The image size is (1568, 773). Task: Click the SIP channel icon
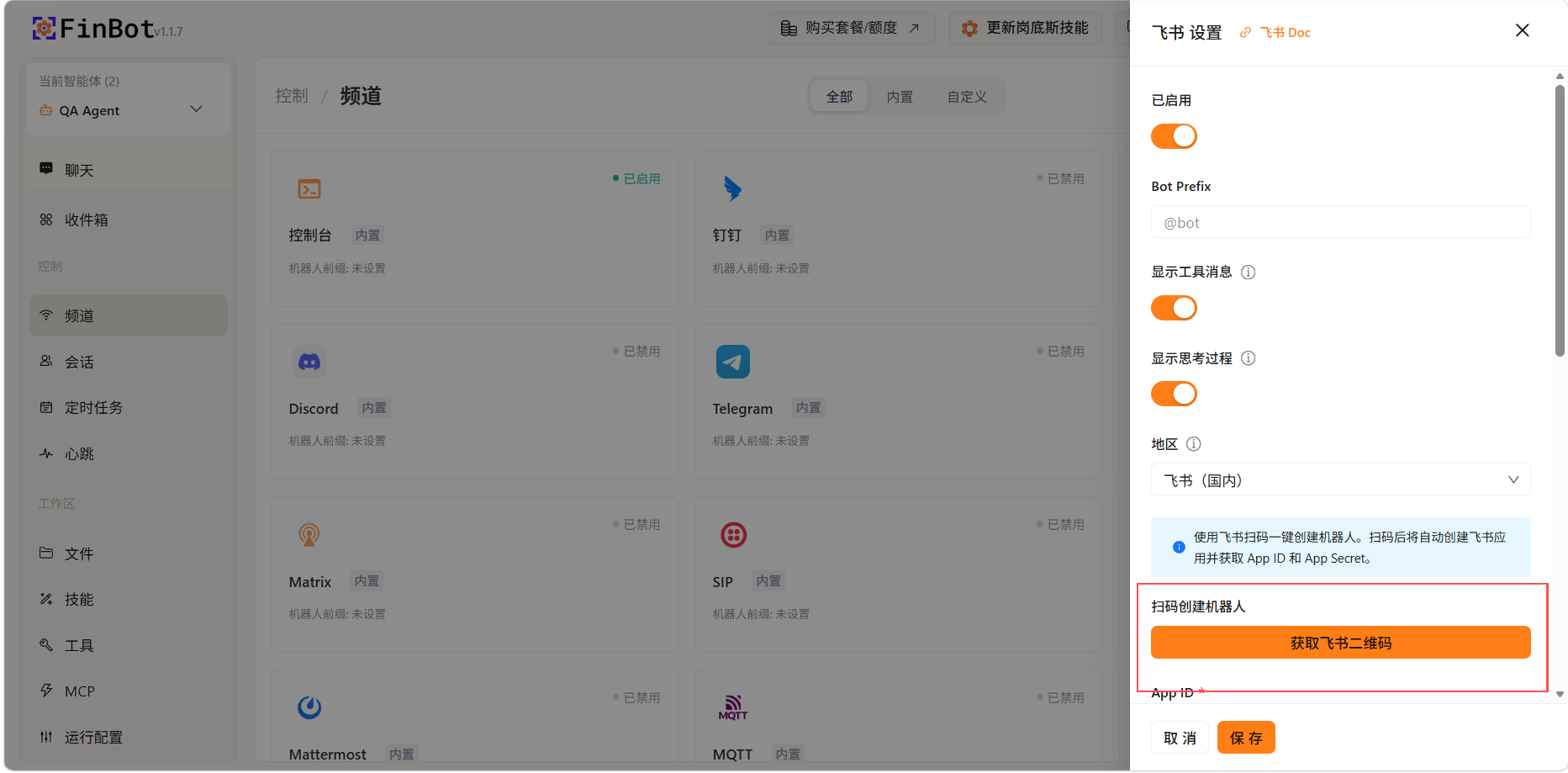pyautogui.click(x=733, y=535)
